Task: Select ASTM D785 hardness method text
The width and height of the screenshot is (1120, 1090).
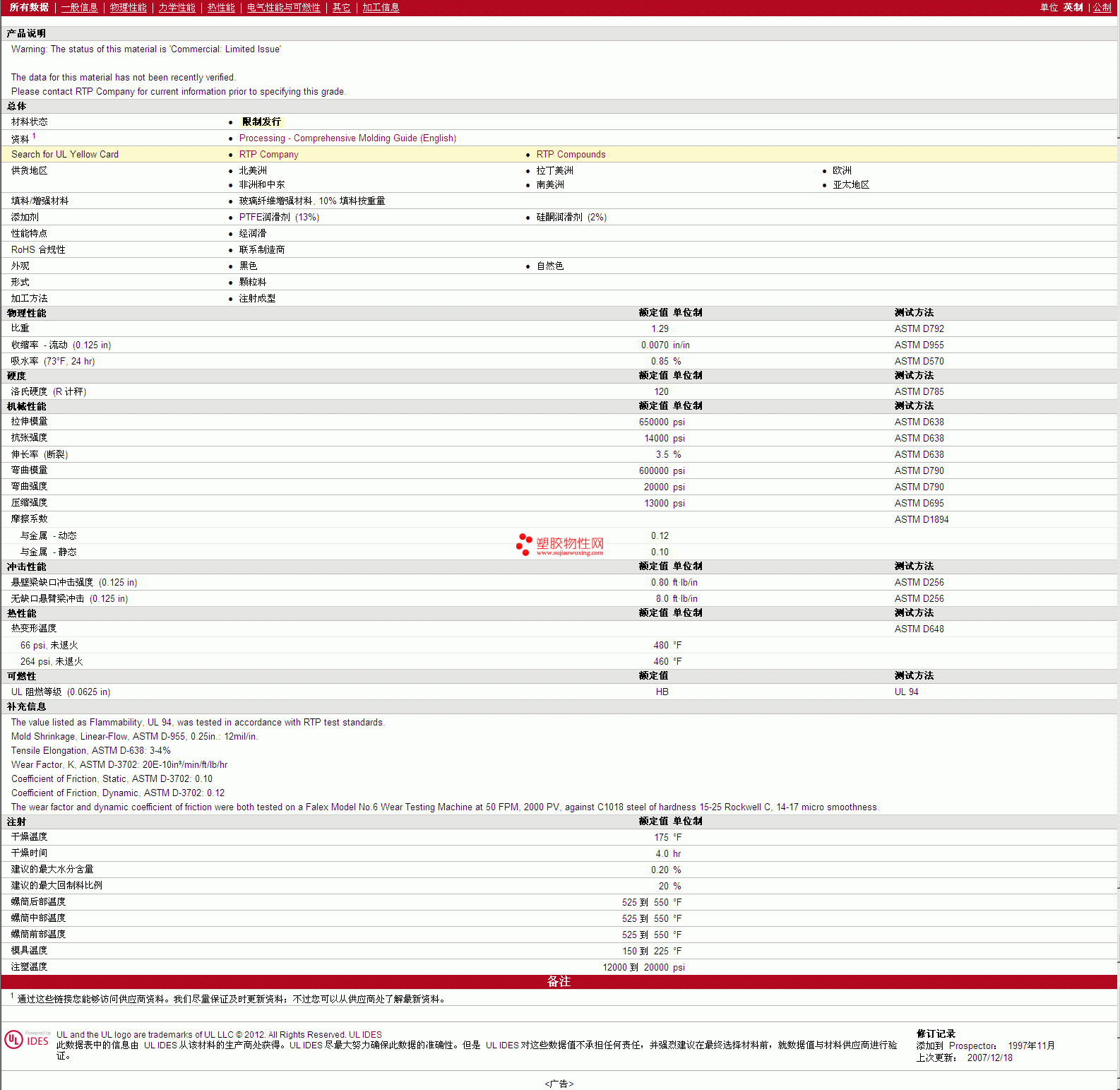Action: pyautogui.click(x=919, y=392)
